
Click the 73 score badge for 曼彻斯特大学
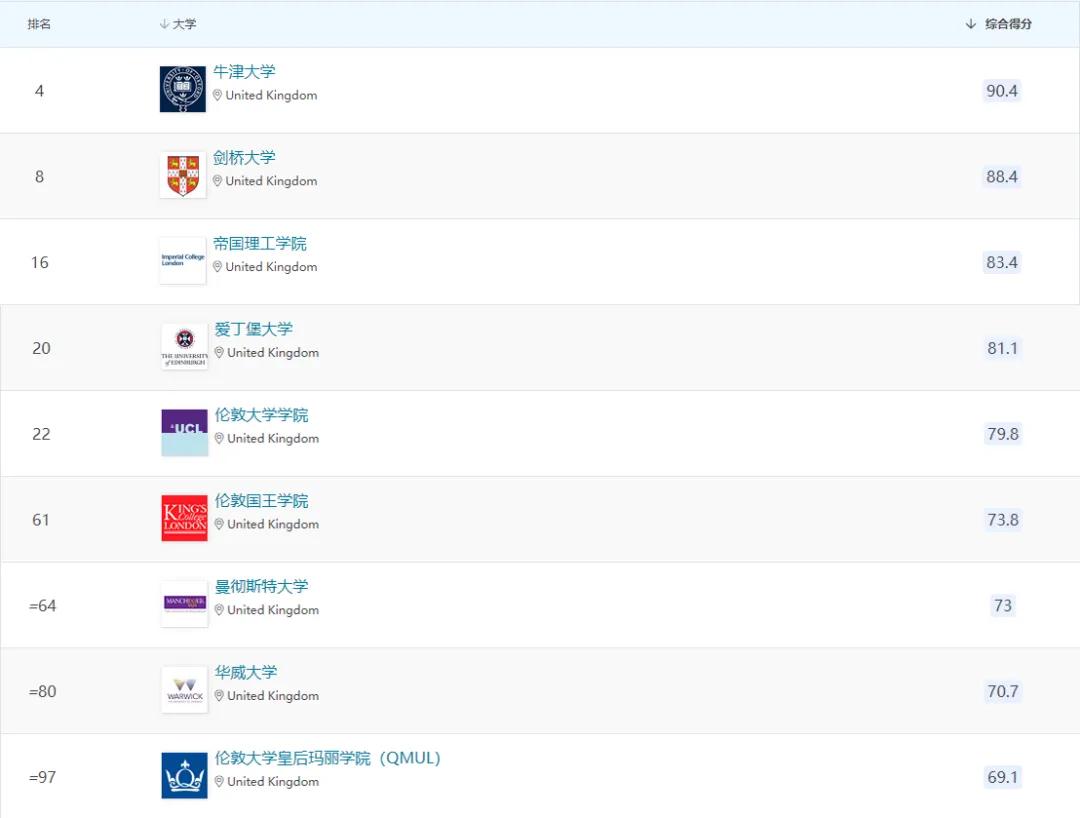(1002, 605)
